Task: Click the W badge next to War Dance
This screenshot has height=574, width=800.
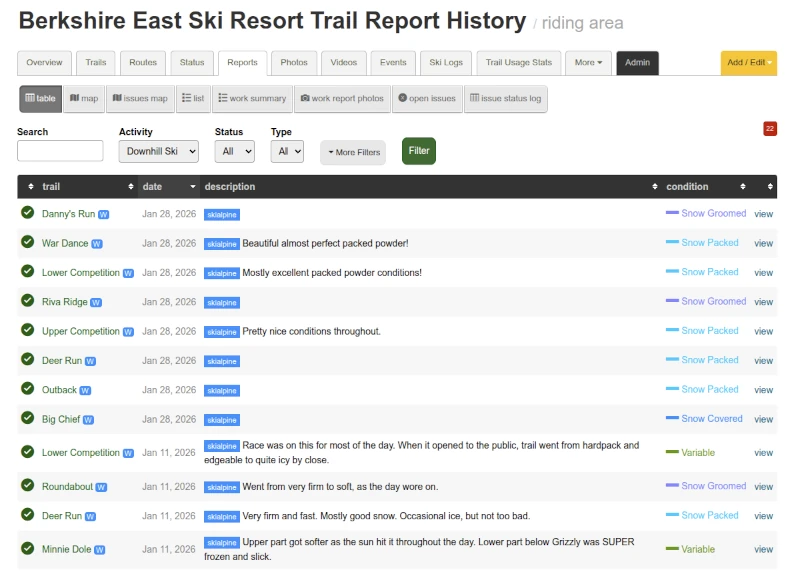Action: [x=97, y=244]
